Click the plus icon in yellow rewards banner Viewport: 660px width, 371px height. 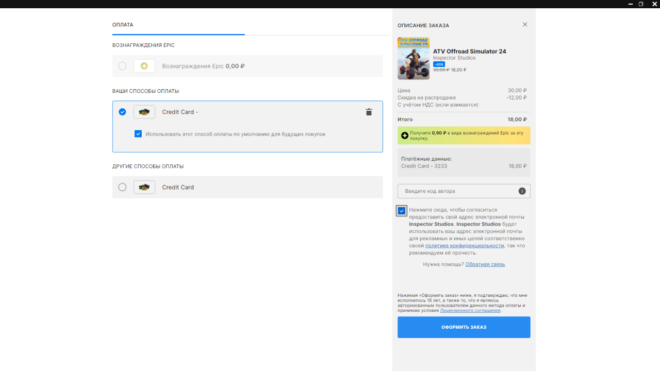405,136
